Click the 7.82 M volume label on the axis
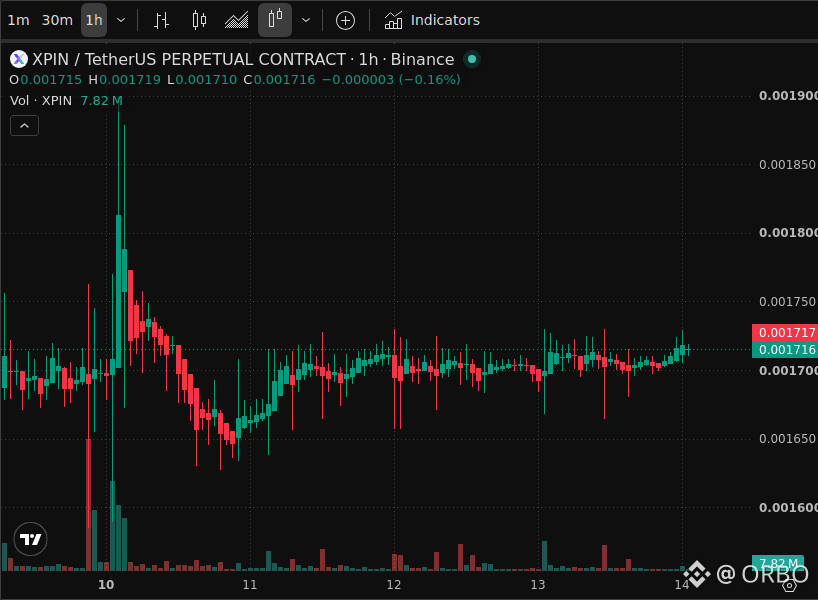Viewport: 818px width, 600px height. pos(777,563)
